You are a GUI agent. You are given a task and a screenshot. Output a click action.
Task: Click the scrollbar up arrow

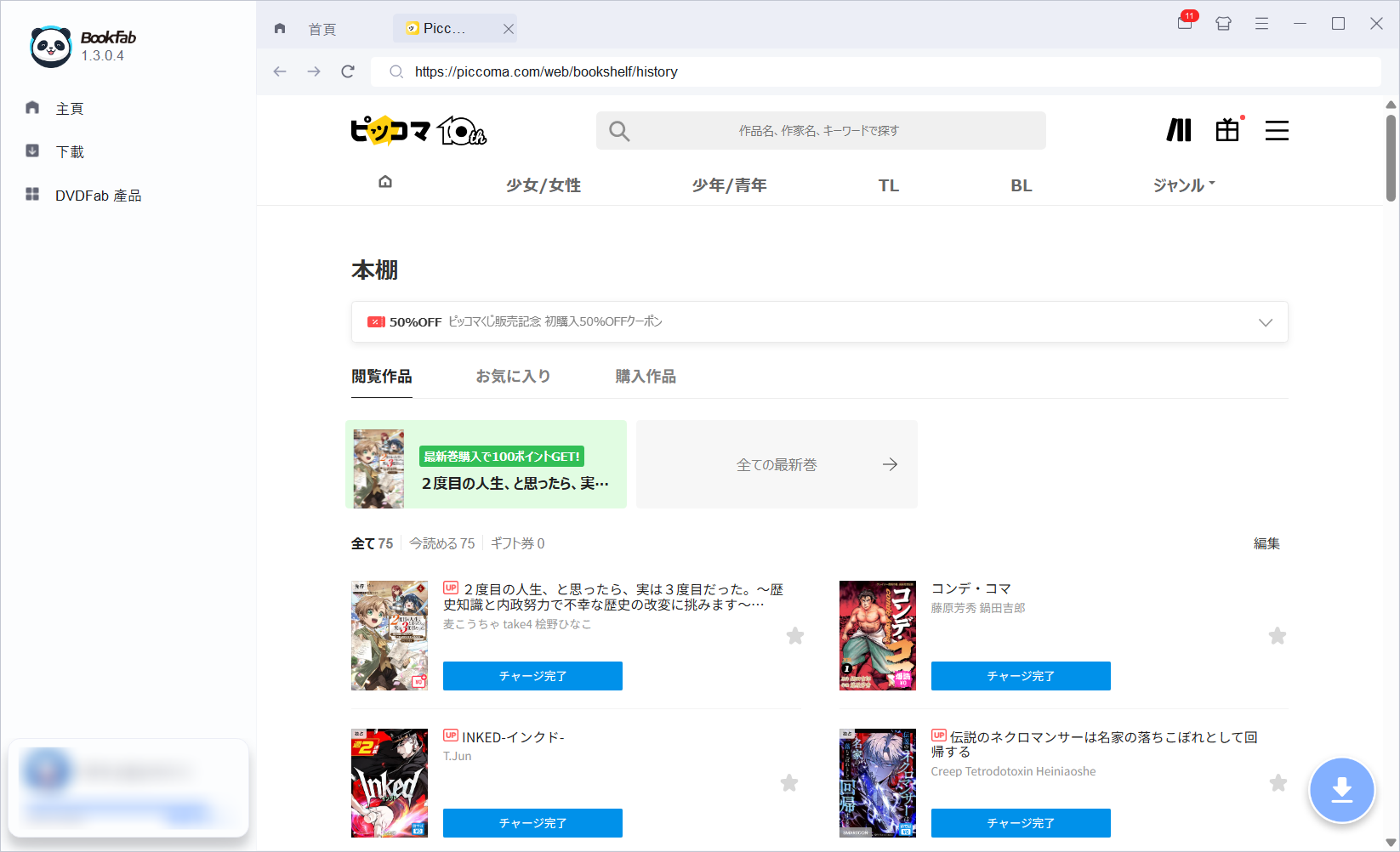(x=1391, y=105)
